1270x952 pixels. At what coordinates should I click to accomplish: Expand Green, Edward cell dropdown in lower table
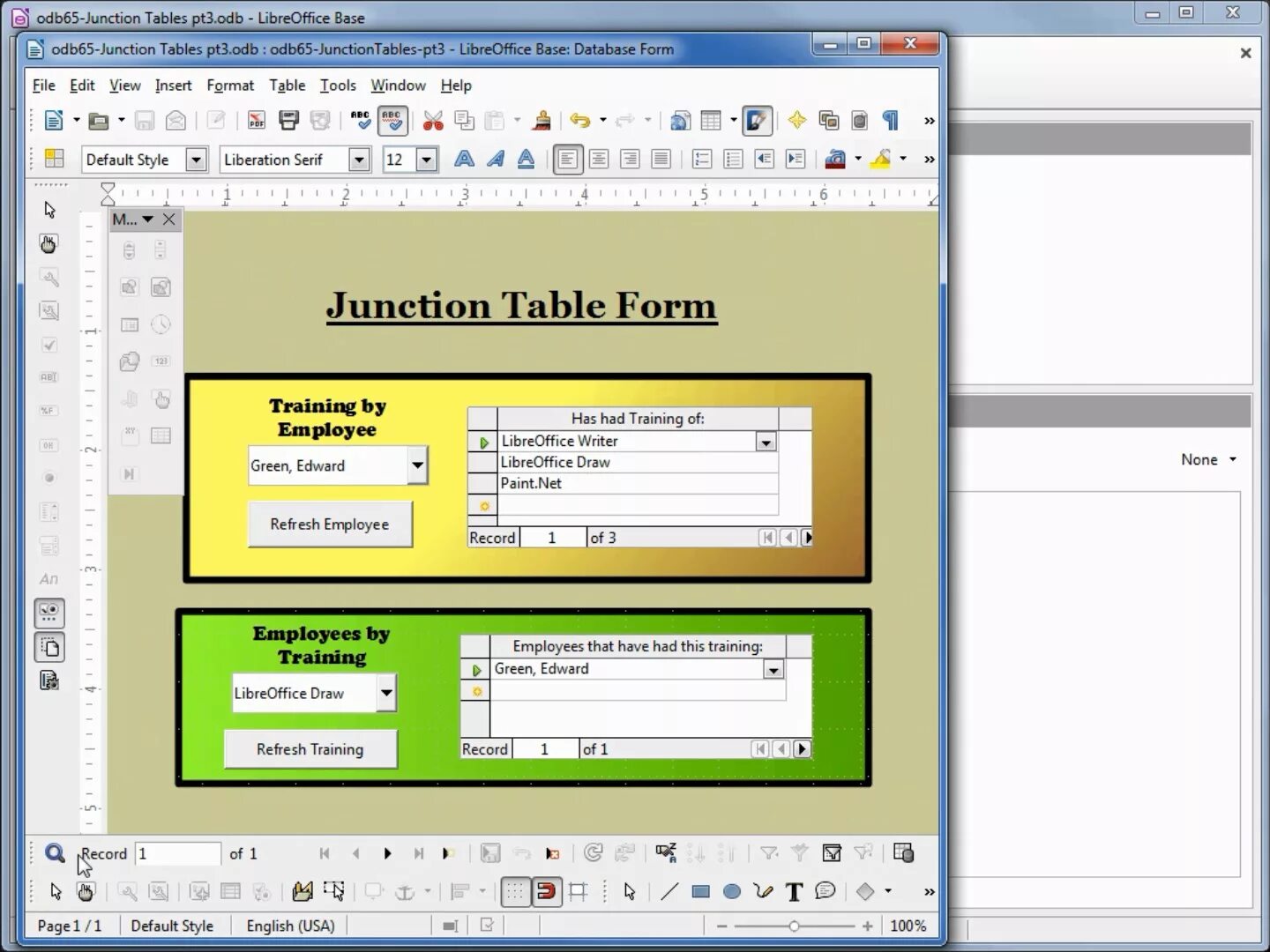(773, 670)
